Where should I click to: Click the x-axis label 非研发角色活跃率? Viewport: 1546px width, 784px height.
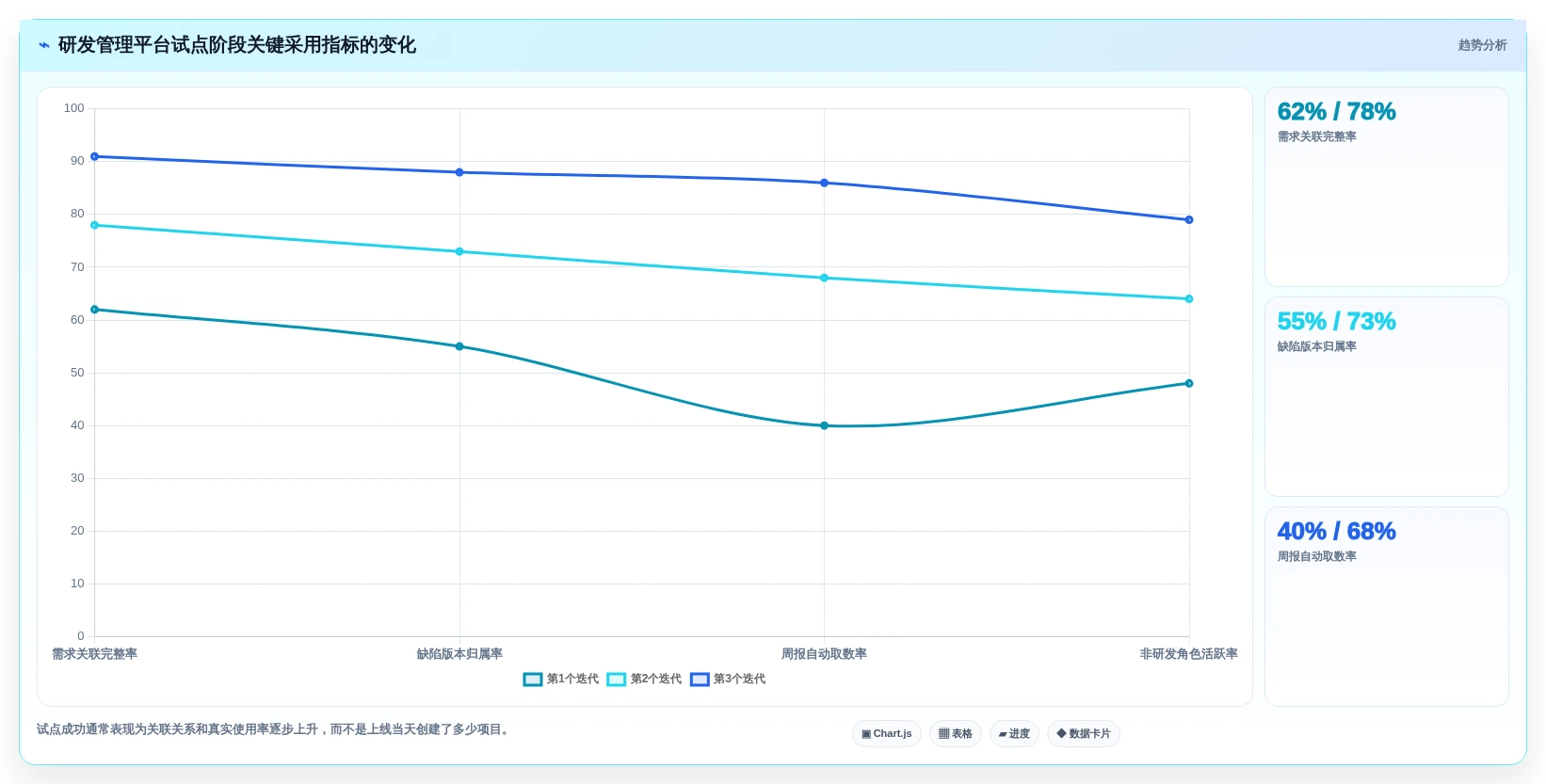[1189, 654]
